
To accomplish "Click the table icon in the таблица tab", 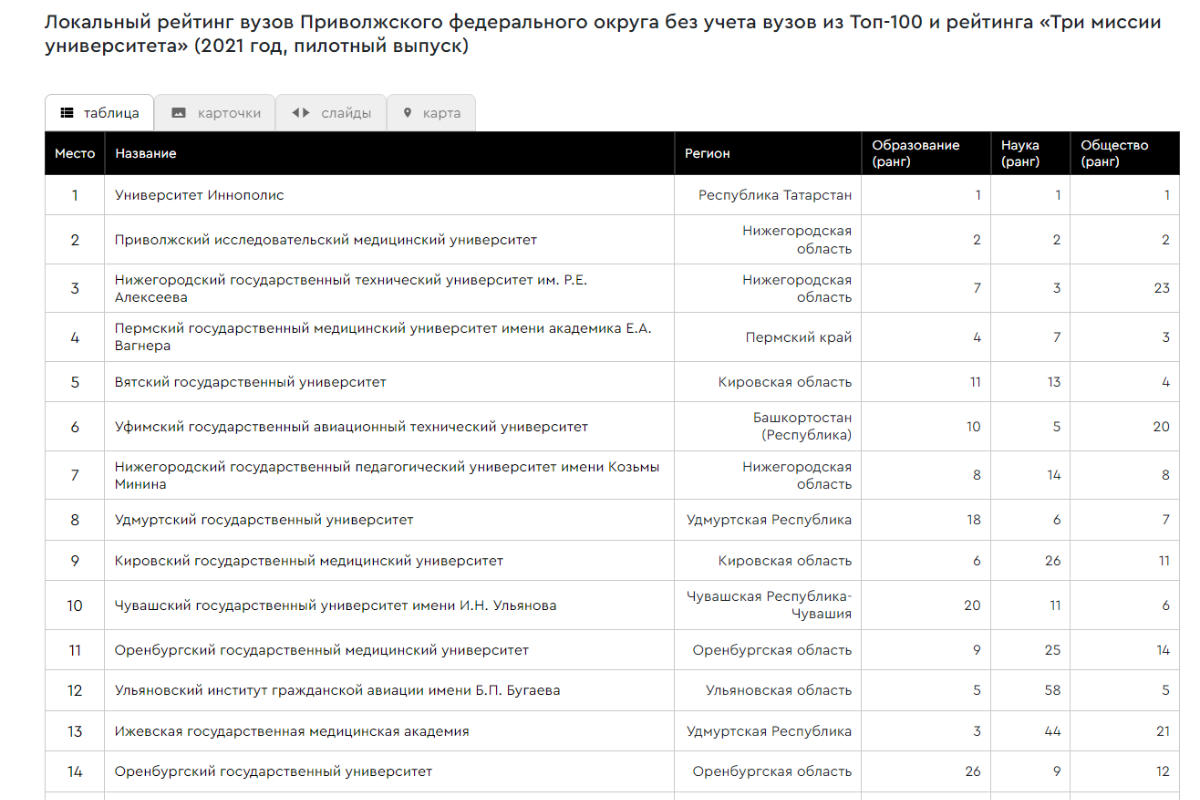I will click(x=68, y=113).
